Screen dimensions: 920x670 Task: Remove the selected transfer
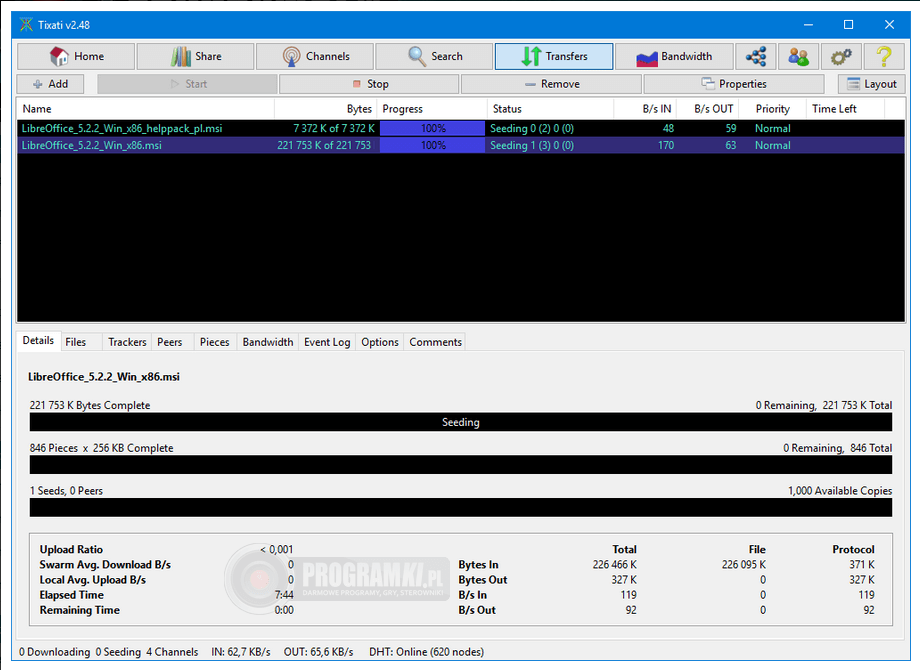(552, 84)
